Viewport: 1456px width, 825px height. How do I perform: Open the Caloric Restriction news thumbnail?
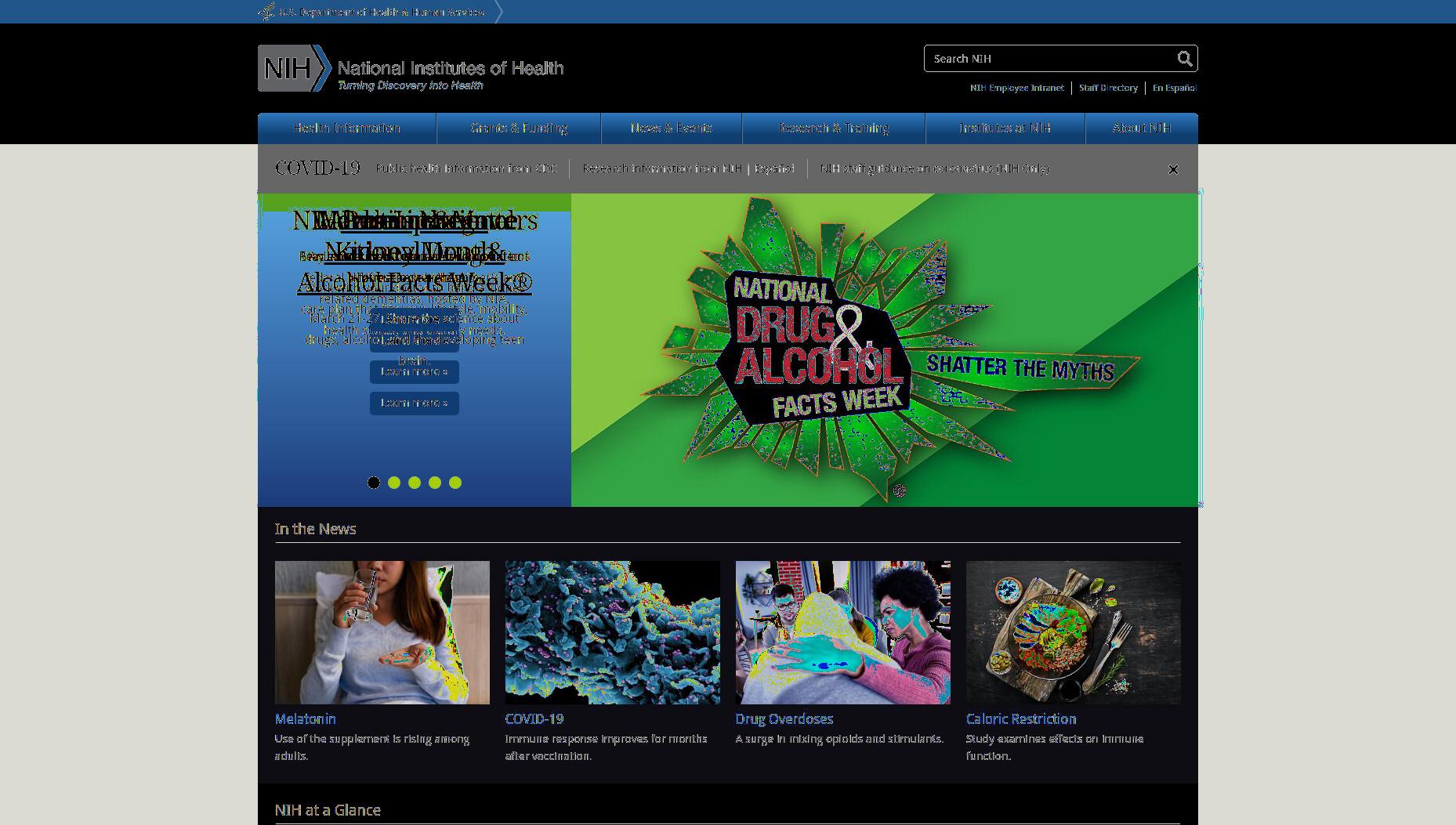pos(1074,632)
